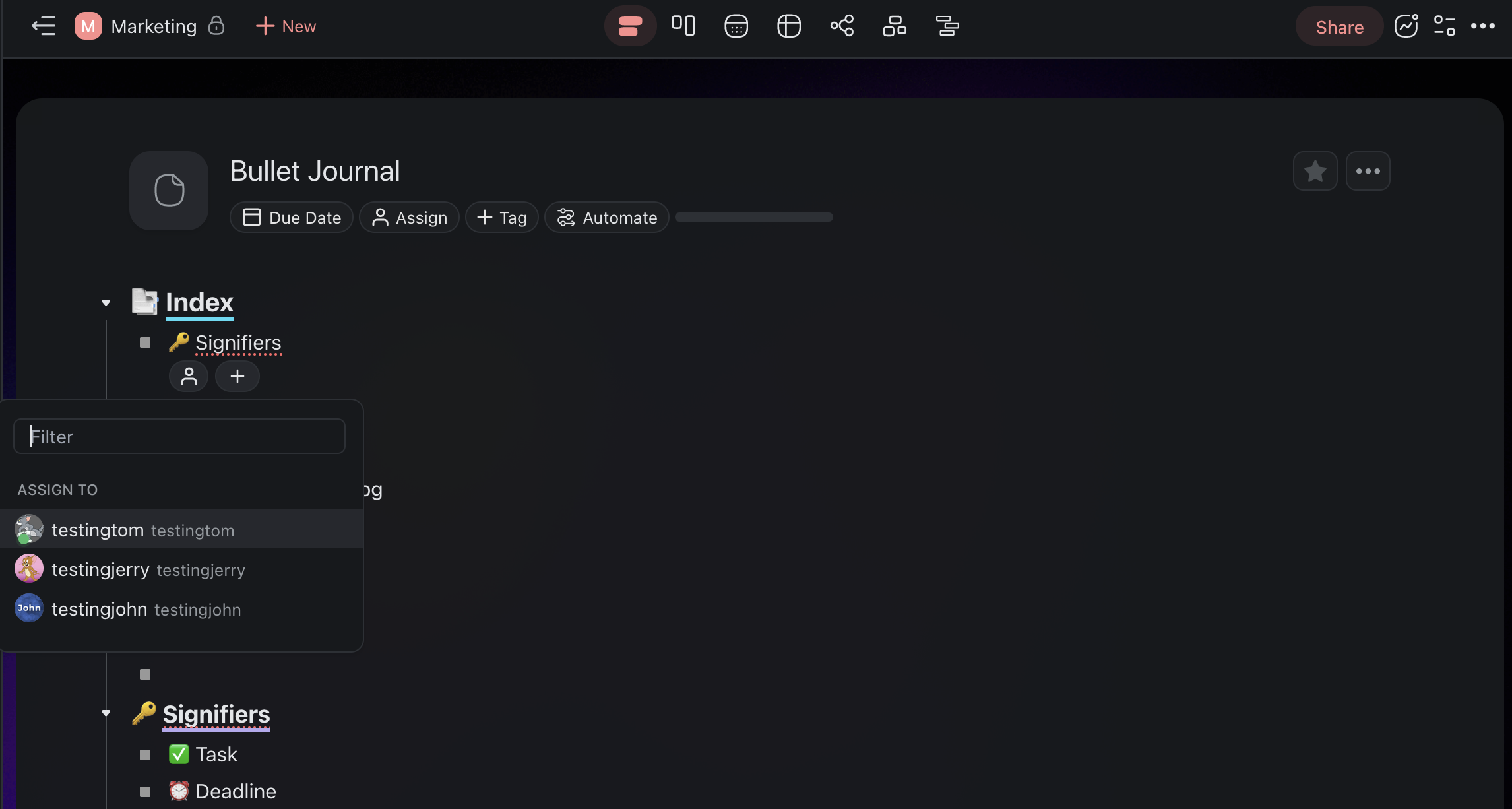Open the activity chart icon near Share
The image size is (1512, 809).
click(1406, 26)
